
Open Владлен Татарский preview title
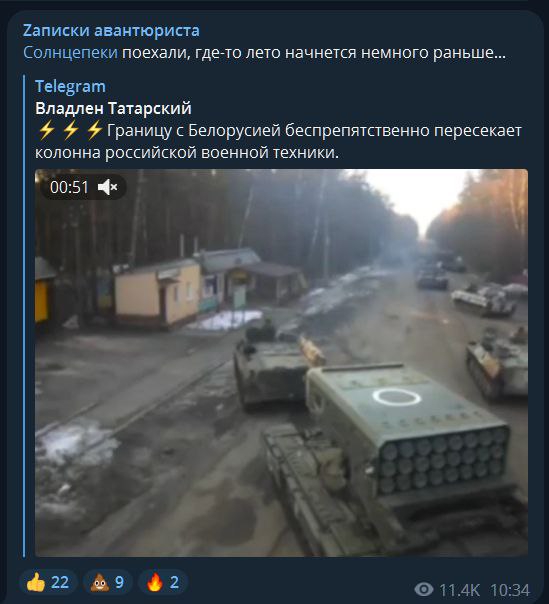[113, 108]
